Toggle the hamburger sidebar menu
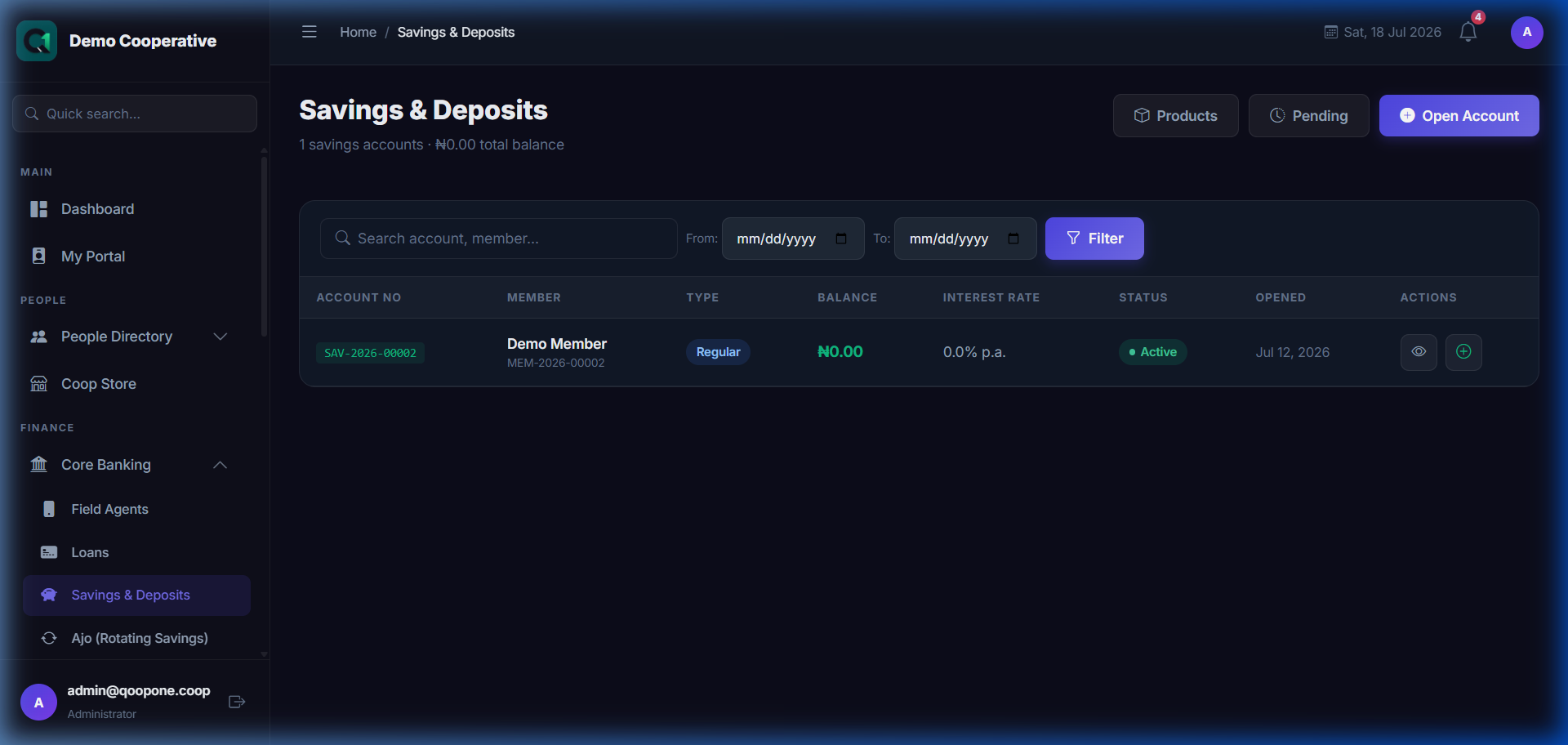Viewport: 1568px width, 745px height. (309, 32)
